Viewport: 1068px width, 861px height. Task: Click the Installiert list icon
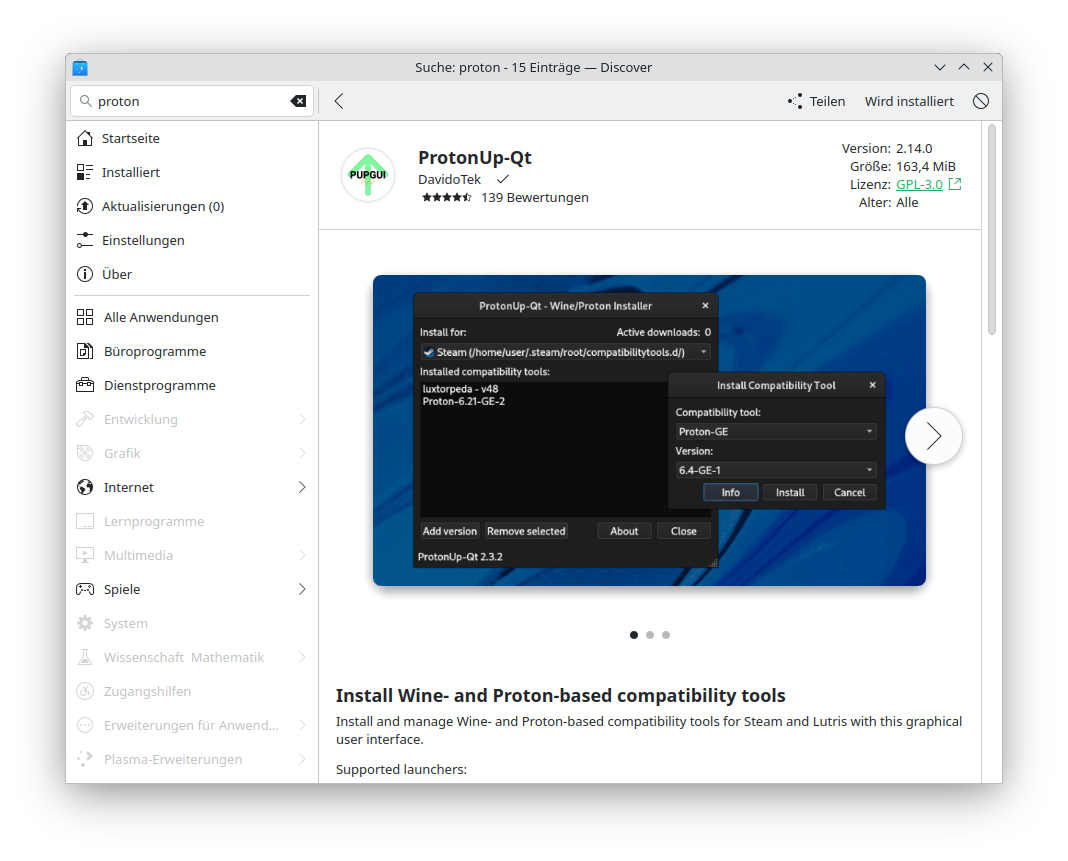click(x=84, y=172)
